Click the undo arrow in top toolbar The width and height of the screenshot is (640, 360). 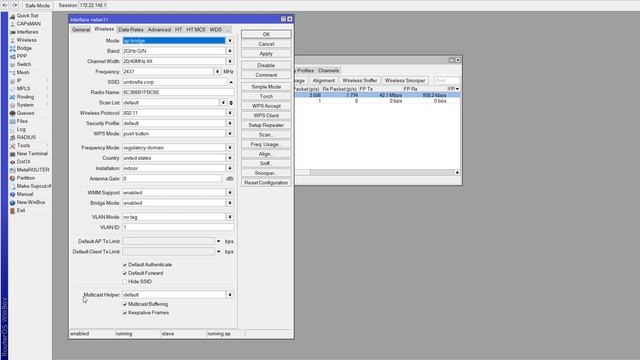coord(5,5)
